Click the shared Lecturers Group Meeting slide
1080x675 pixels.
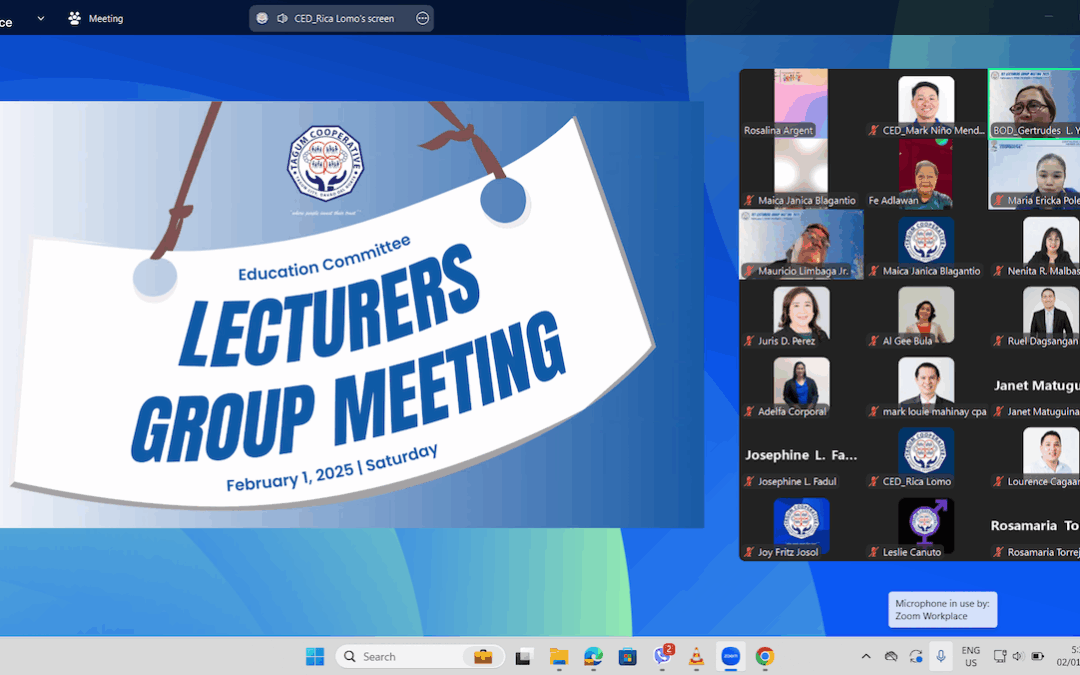click(351, 315)
